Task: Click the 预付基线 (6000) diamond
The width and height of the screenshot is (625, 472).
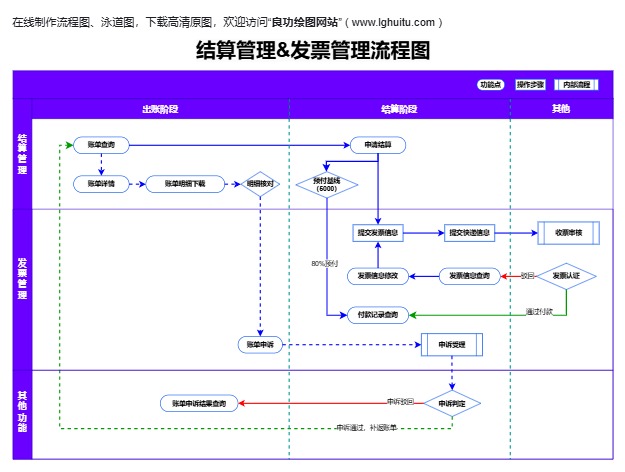Action: tap(326, 185)
